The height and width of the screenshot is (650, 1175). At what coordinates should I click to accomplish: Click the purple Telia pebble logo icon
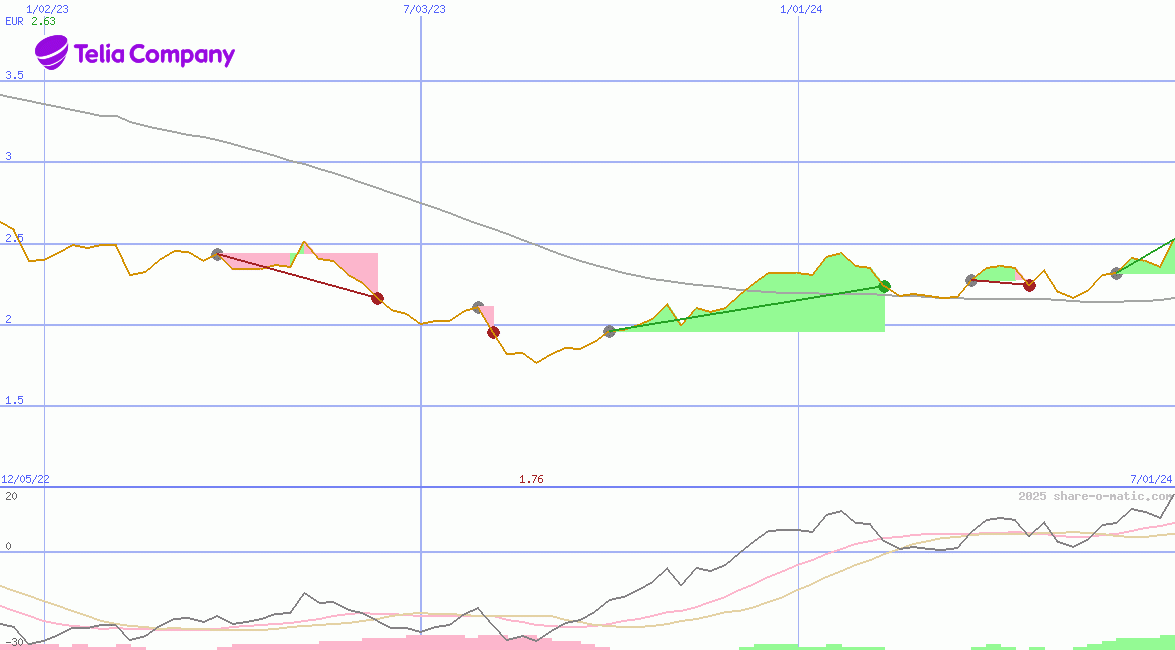point(52,52)
